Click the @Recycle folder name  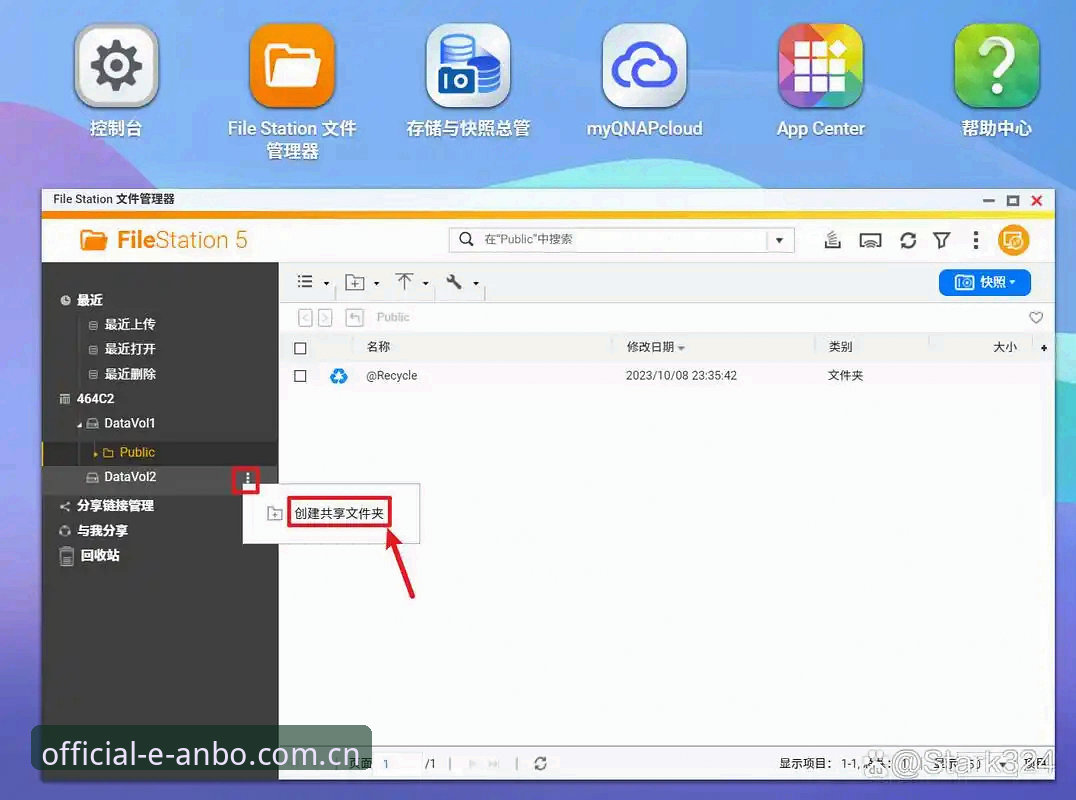coord(392,376)
